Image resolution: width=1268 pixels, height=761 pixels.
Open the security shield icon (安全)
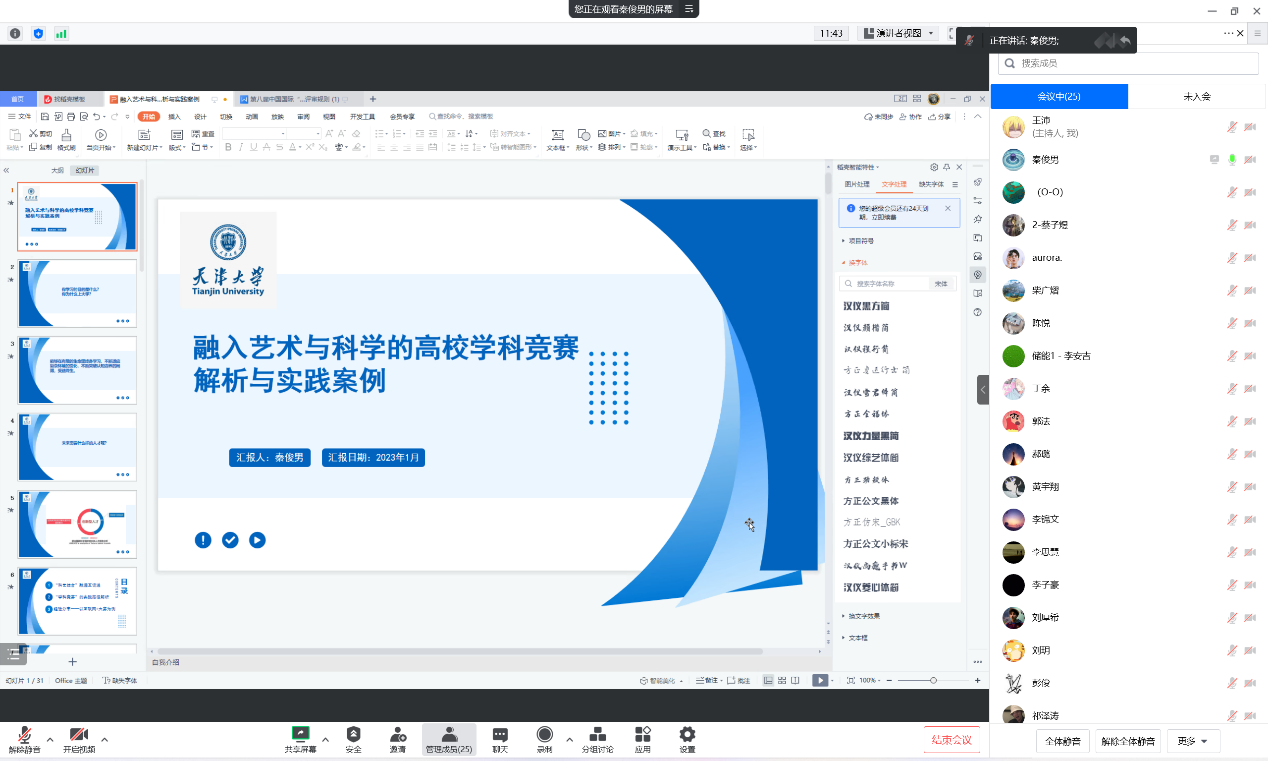pos(353,738)
